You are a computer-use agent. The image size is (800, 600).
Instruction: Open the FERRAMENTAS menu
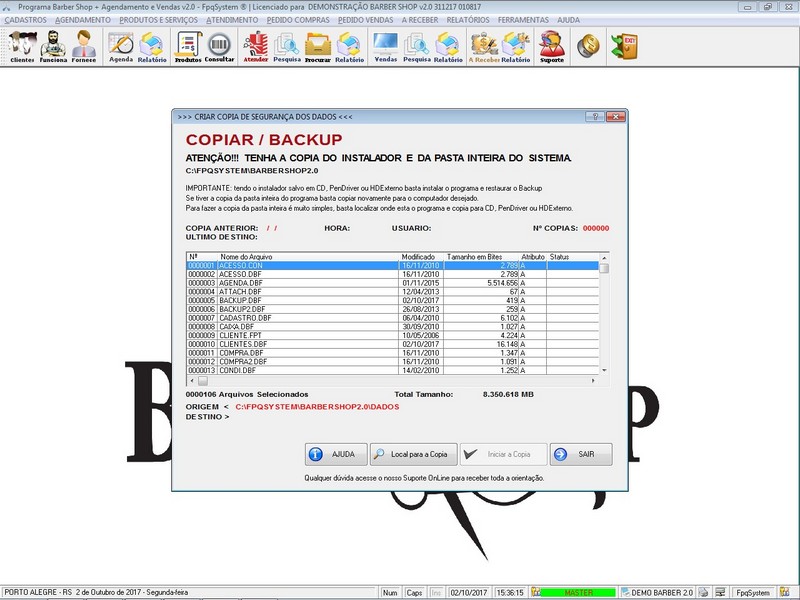click(524, 19)
